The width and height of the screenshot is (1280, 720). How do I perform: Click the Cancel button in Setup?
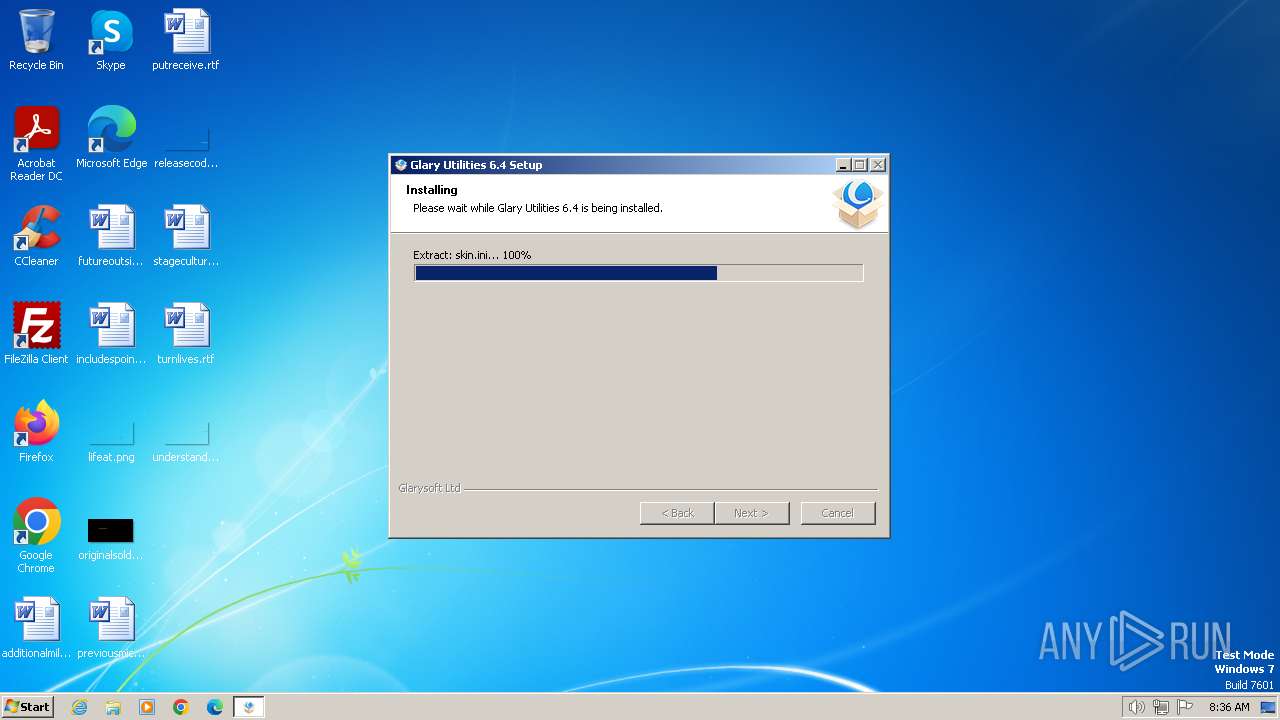[838, 513]
